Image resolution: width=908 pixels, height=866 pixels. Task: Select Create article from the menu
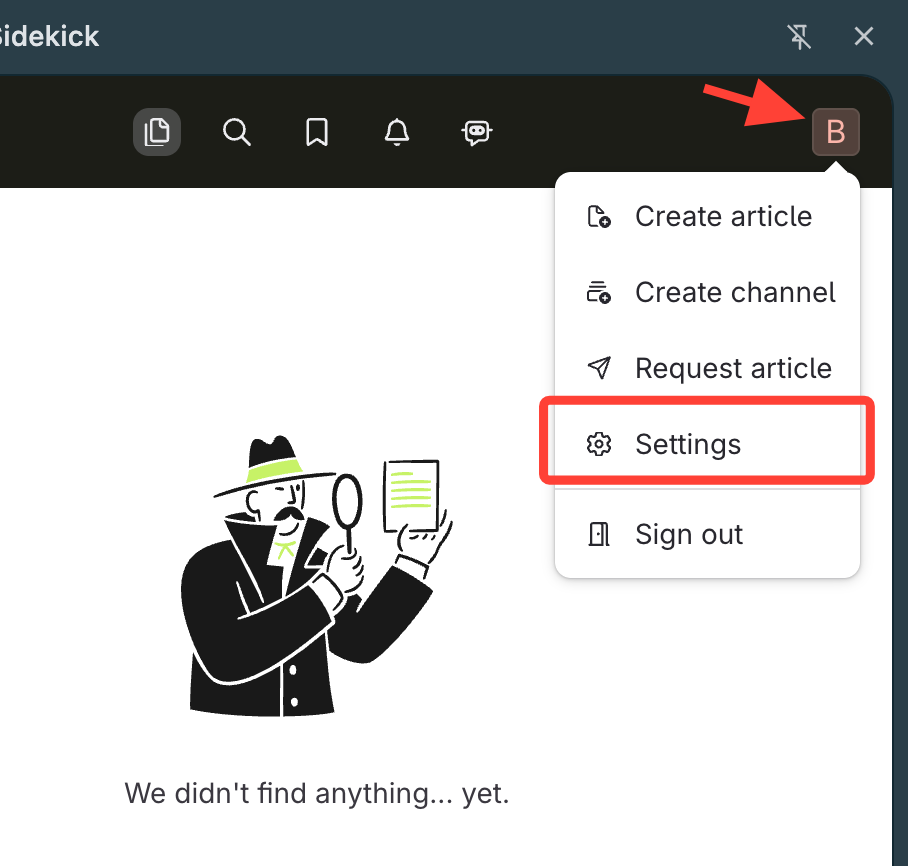click(x=722, y=217)
